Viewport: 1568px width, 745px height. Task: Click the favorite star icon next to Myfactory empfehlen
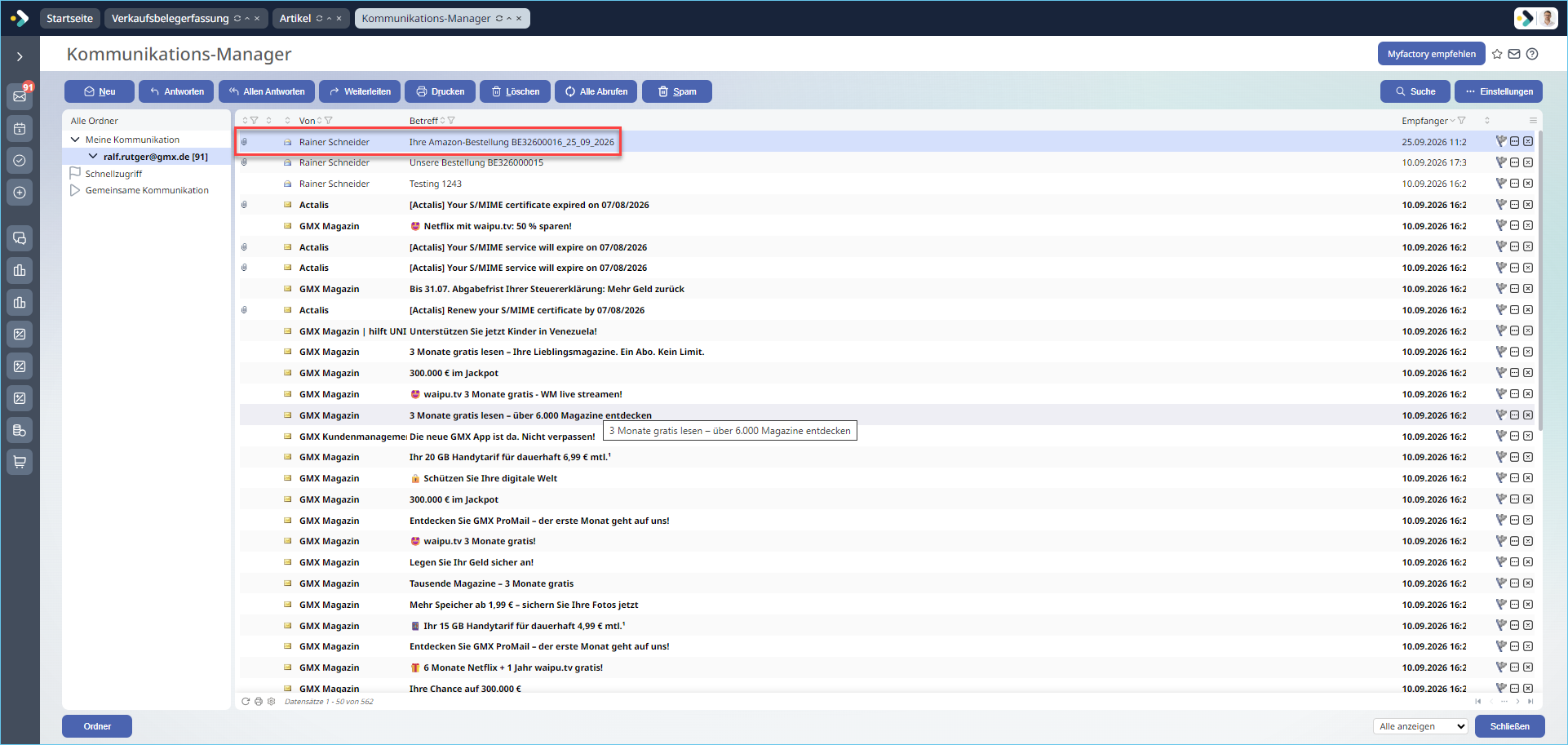[1497, 54]
